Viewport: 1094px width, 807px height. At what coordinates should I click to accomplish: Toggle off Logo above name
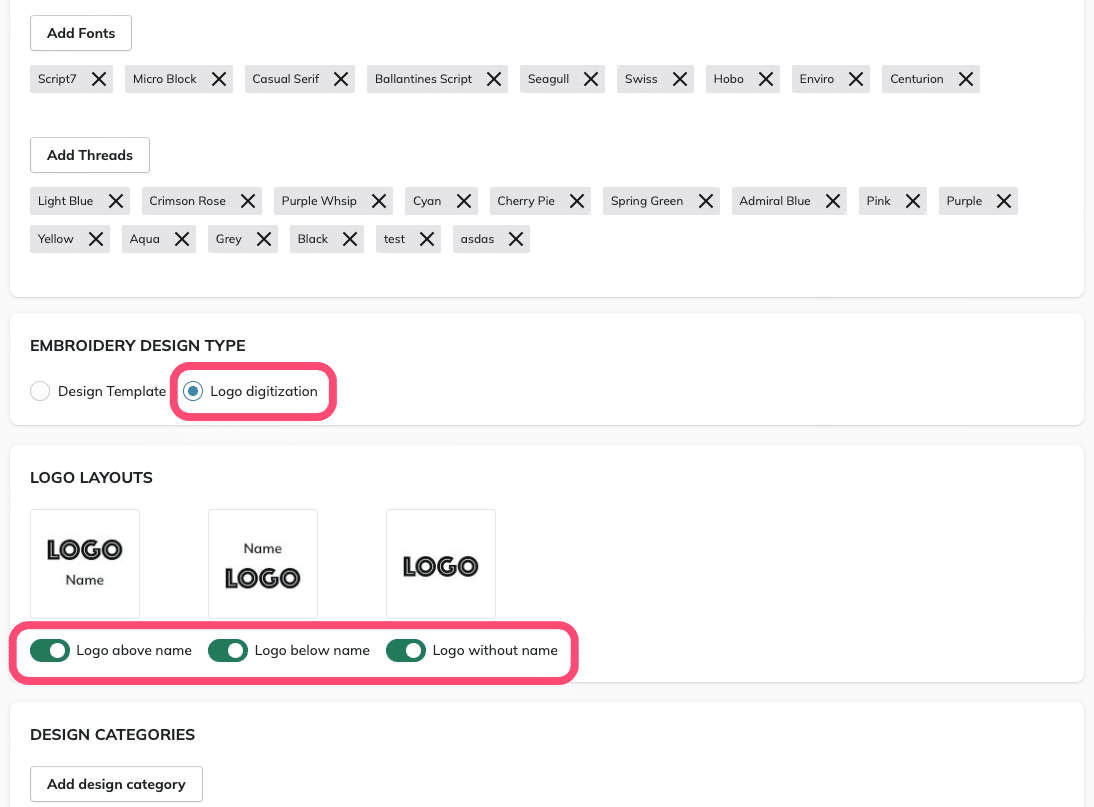tap(50, 651)
